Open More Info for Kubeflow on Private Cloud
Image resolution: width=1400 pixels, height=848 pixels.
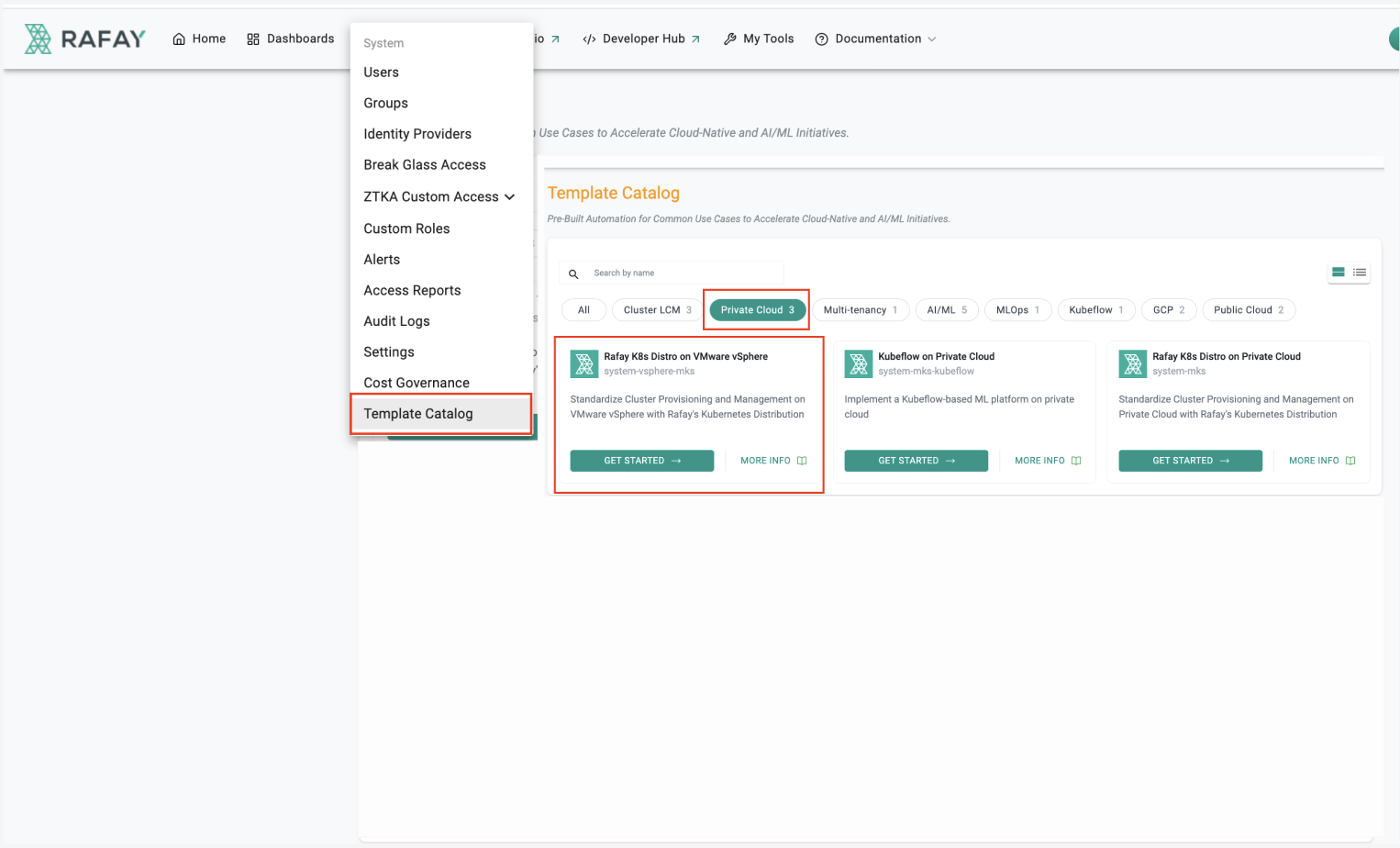pos(1048,461)
